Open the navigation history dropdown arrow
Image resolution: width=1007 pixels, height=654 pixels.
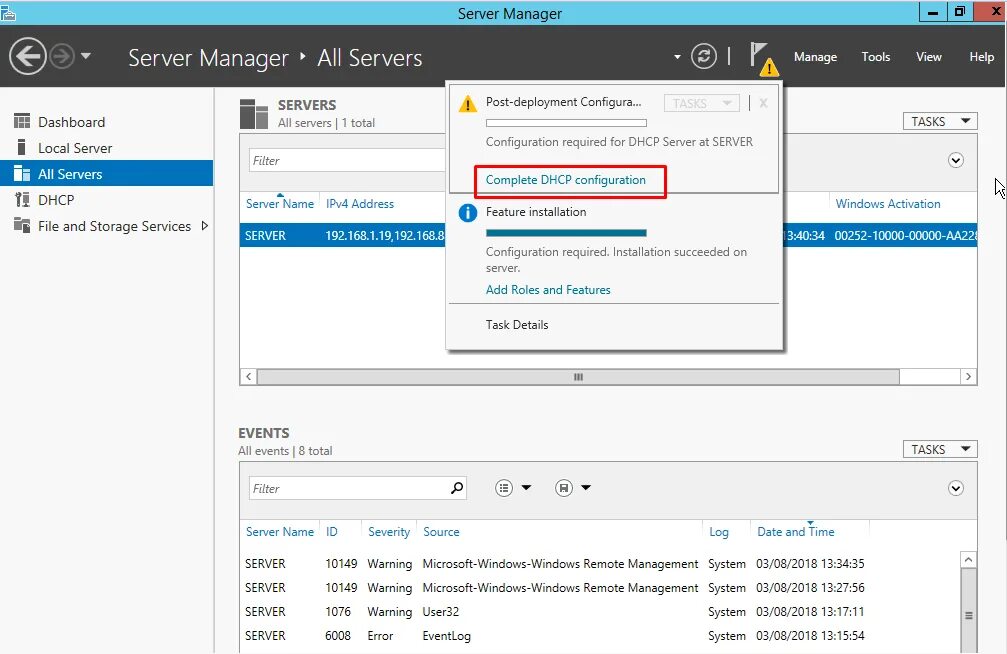pos(86,56)
